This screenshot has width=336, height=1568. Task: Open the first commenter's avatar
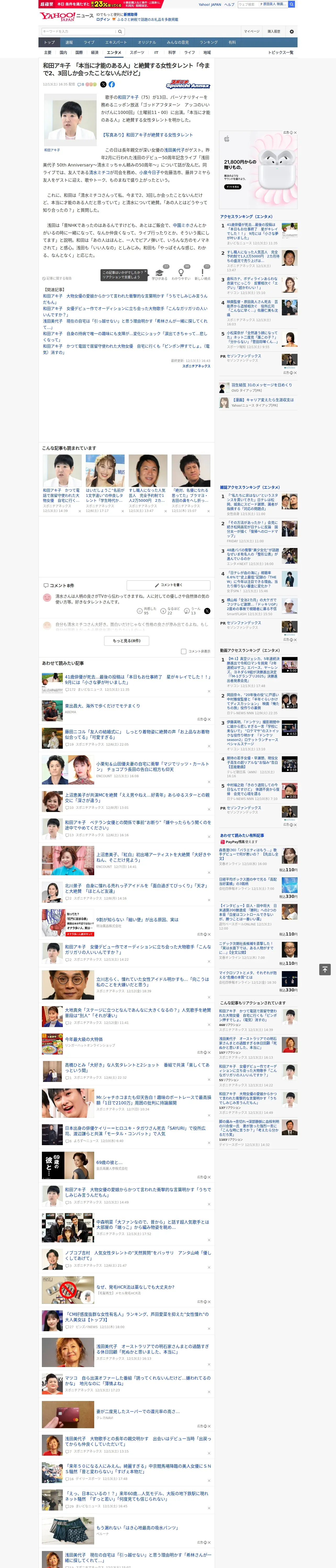[x=47, y=598]
